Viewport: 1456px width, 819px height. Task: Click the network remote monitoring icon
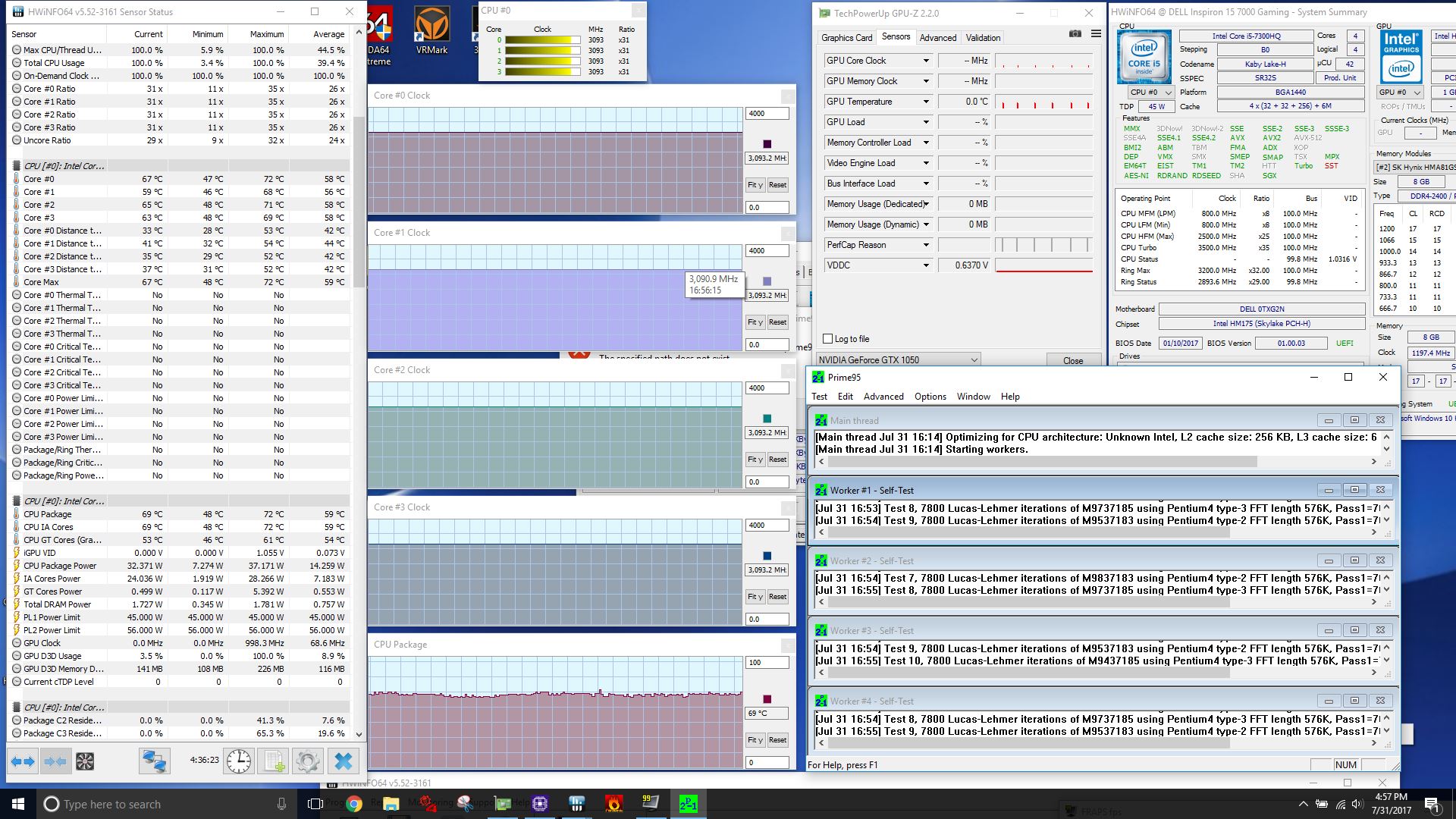click(x=154, y=761)
